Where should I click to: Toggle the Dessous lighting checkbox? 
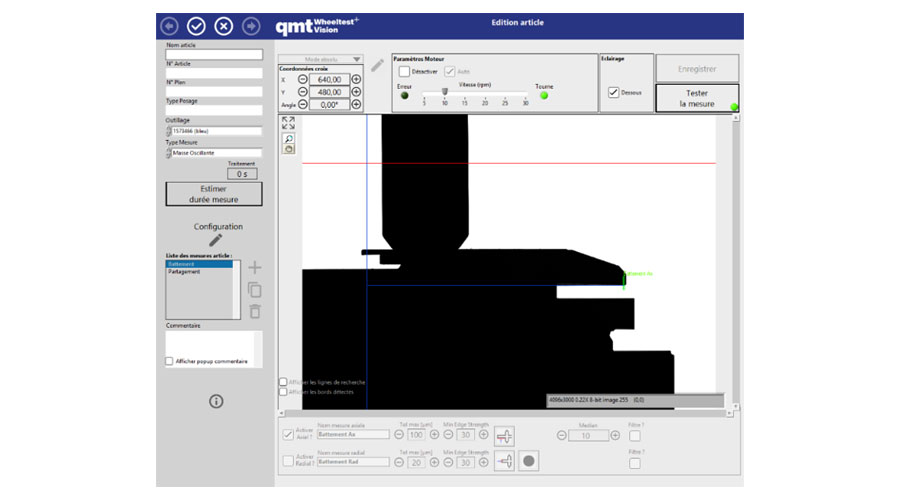tap(613, 92)
